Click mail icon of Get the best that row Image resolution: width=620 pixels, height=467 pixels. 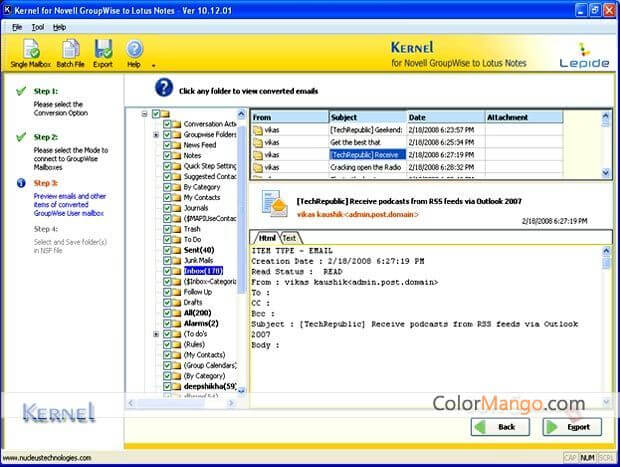tap(258, 143)
